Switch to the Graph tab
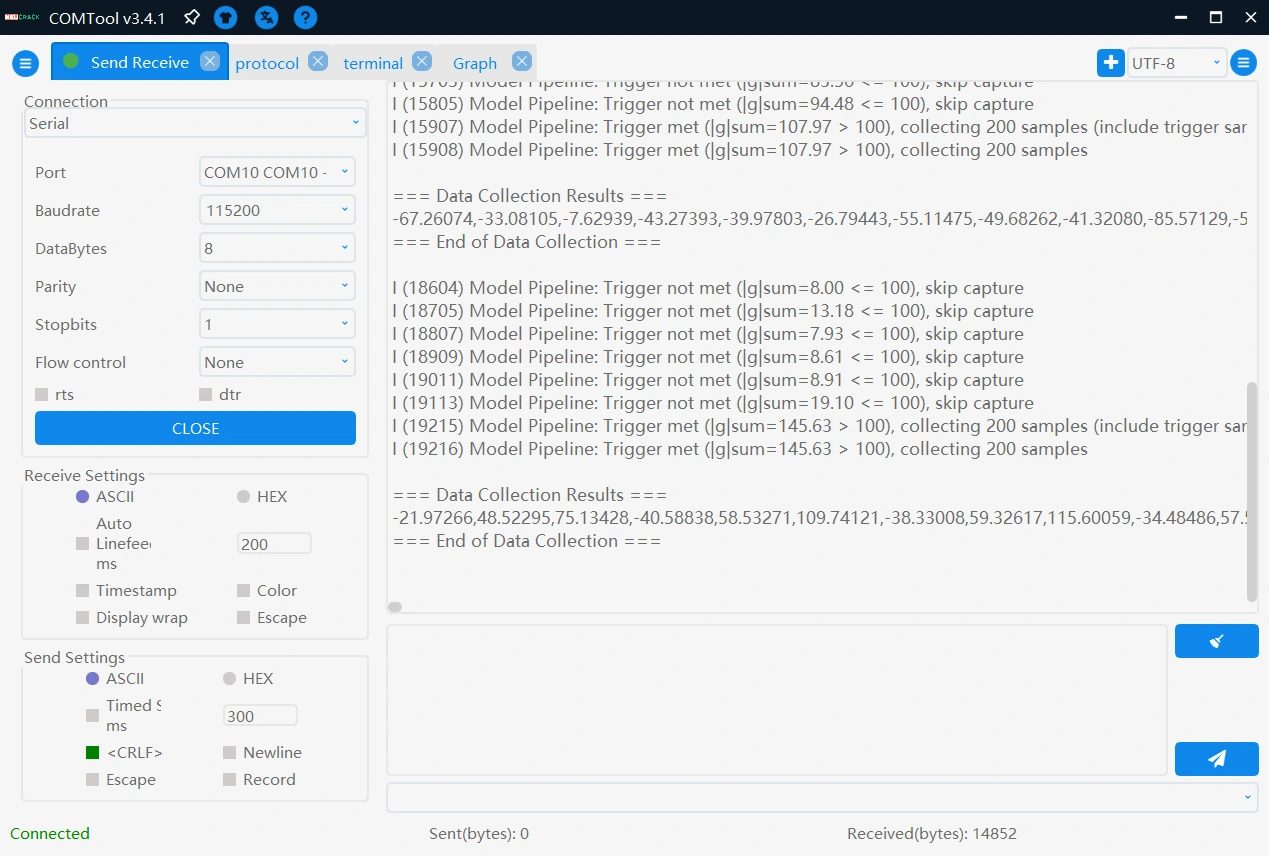The height and width of the screenshot is (856, 1269). pos(475,63)
